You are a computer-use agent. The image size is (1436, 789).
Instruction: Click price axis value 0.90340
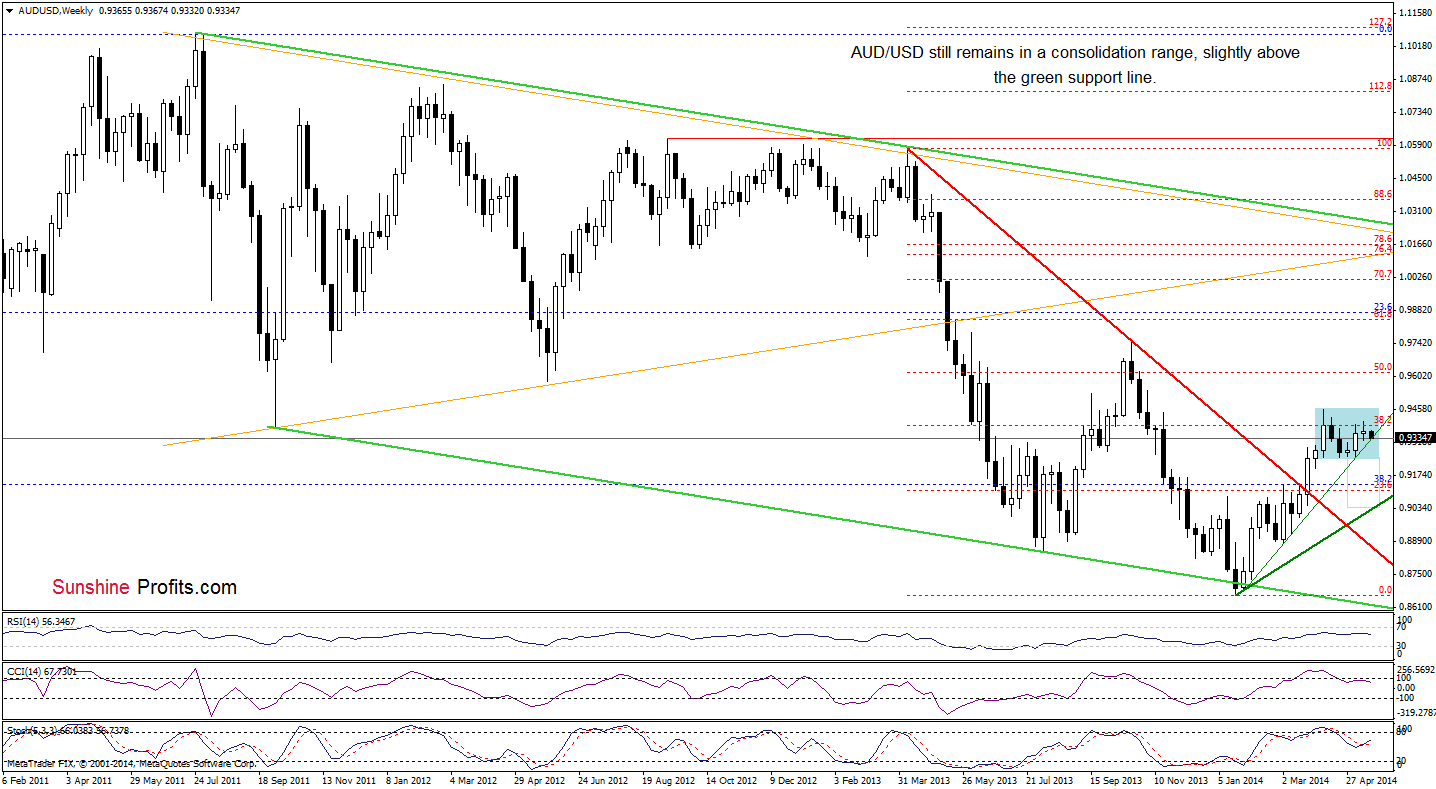[x=1414, y=508]
